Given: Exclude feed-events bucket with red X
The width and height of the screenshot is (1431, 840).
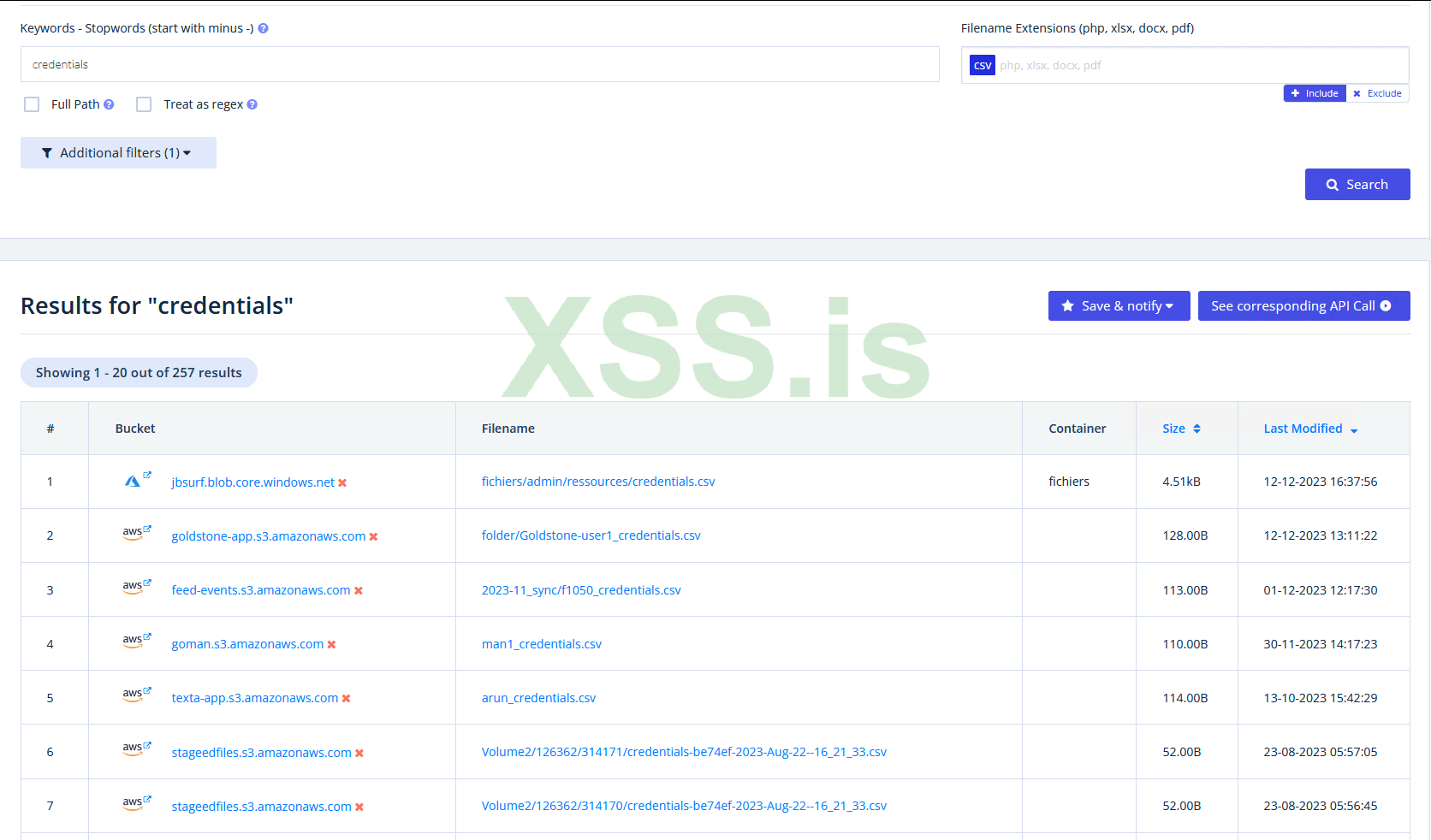Looking at the screenshot, I should (359, 591).
